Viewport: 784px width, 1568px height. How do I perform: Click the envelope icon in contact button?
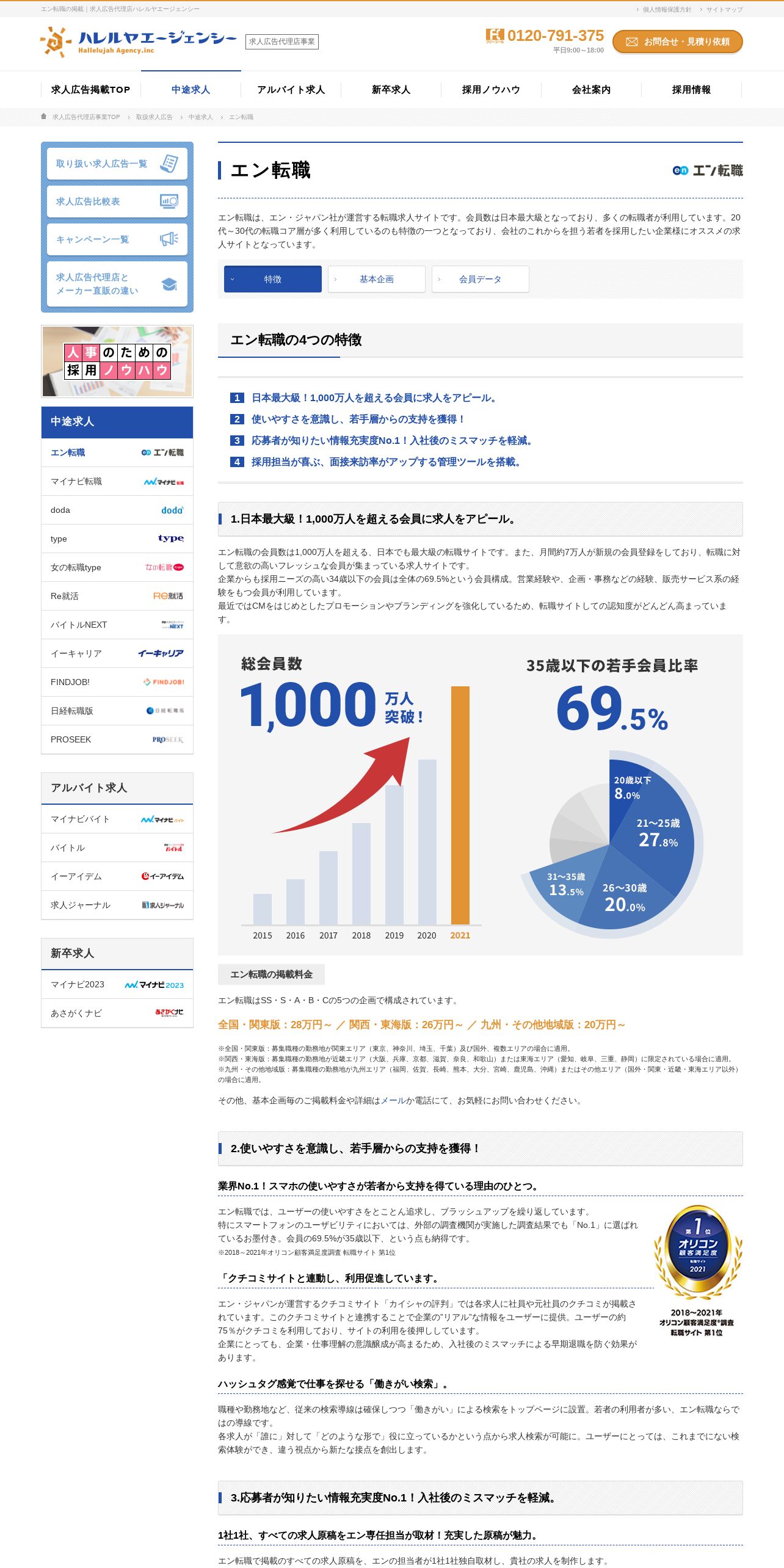(632, 42)
